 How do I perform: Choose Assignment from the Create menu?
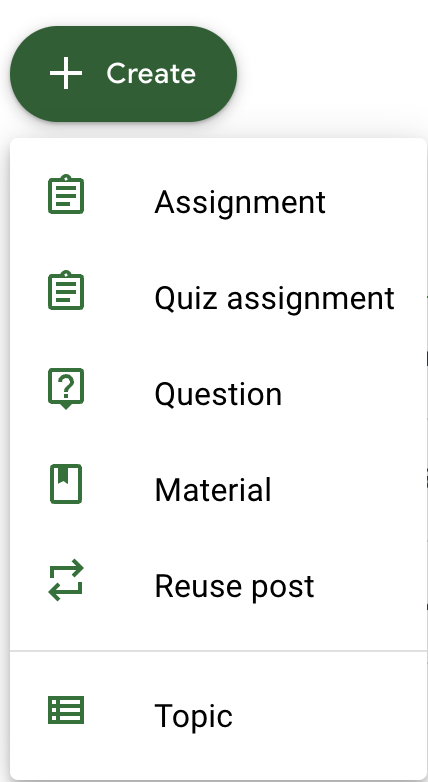[218, 202]
